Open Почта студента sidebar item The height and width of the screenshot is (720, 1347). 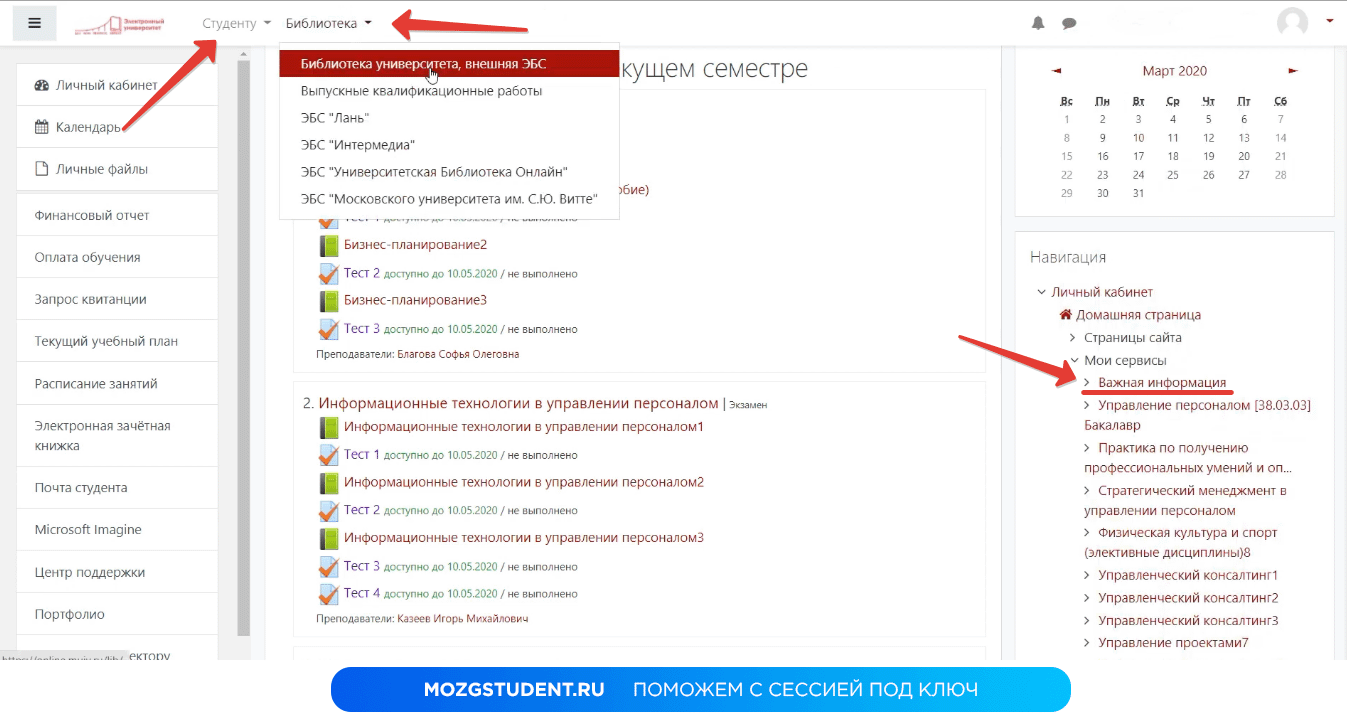pyautogui.click(x=118, y=488)
